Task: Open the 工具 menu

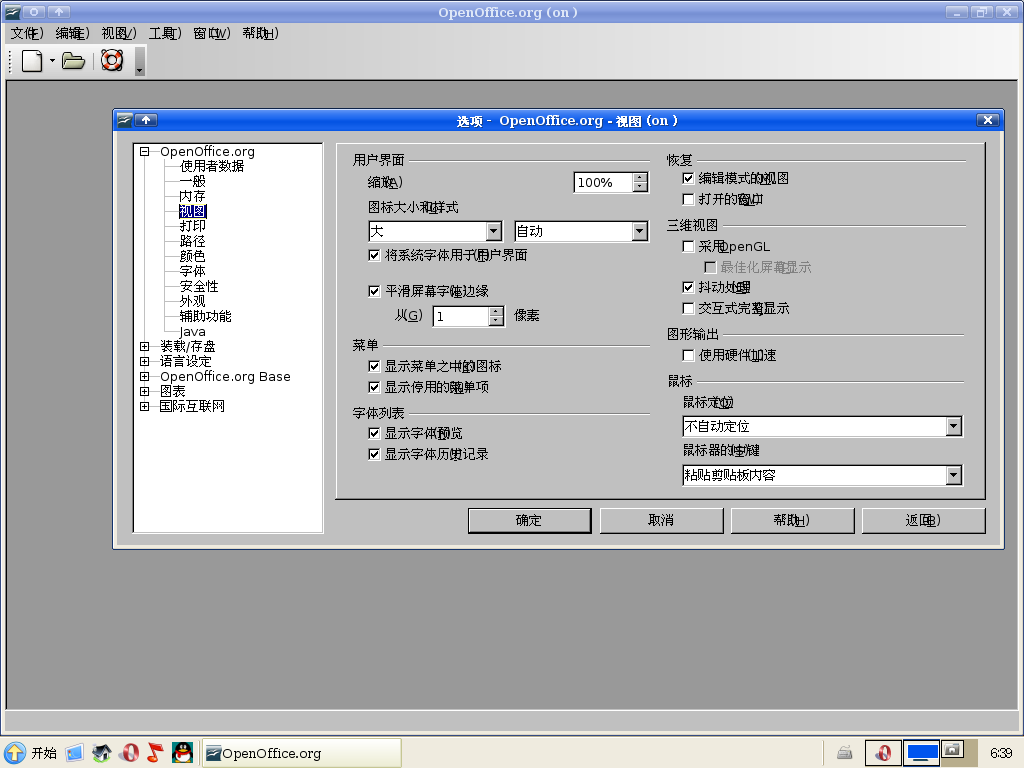Action: [165, 33]
